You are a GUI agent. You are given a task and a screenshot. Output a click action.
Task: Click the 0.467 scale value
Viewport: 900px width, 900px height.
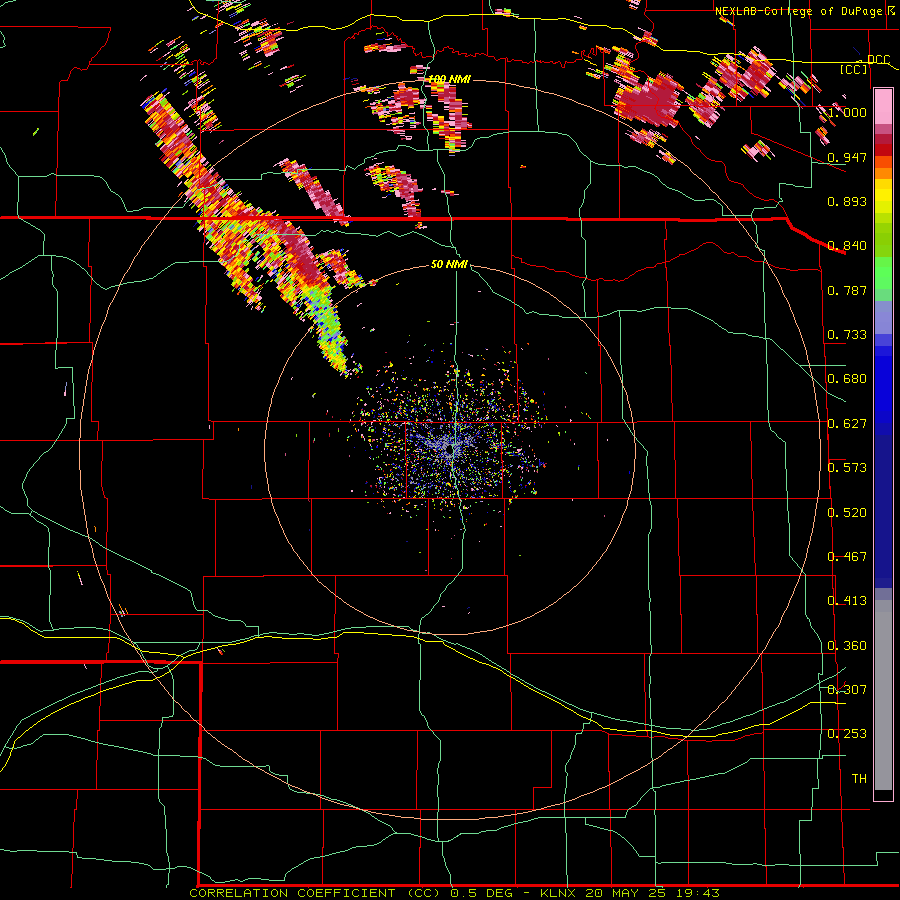click(847, 557)
